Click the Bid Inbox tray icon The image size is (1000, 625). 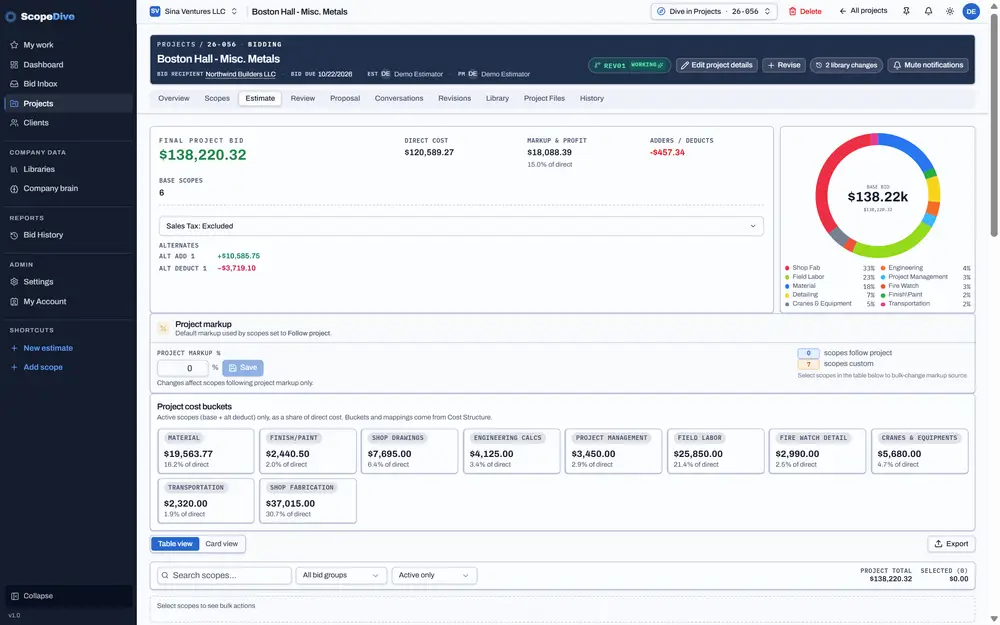click(14, 84)
